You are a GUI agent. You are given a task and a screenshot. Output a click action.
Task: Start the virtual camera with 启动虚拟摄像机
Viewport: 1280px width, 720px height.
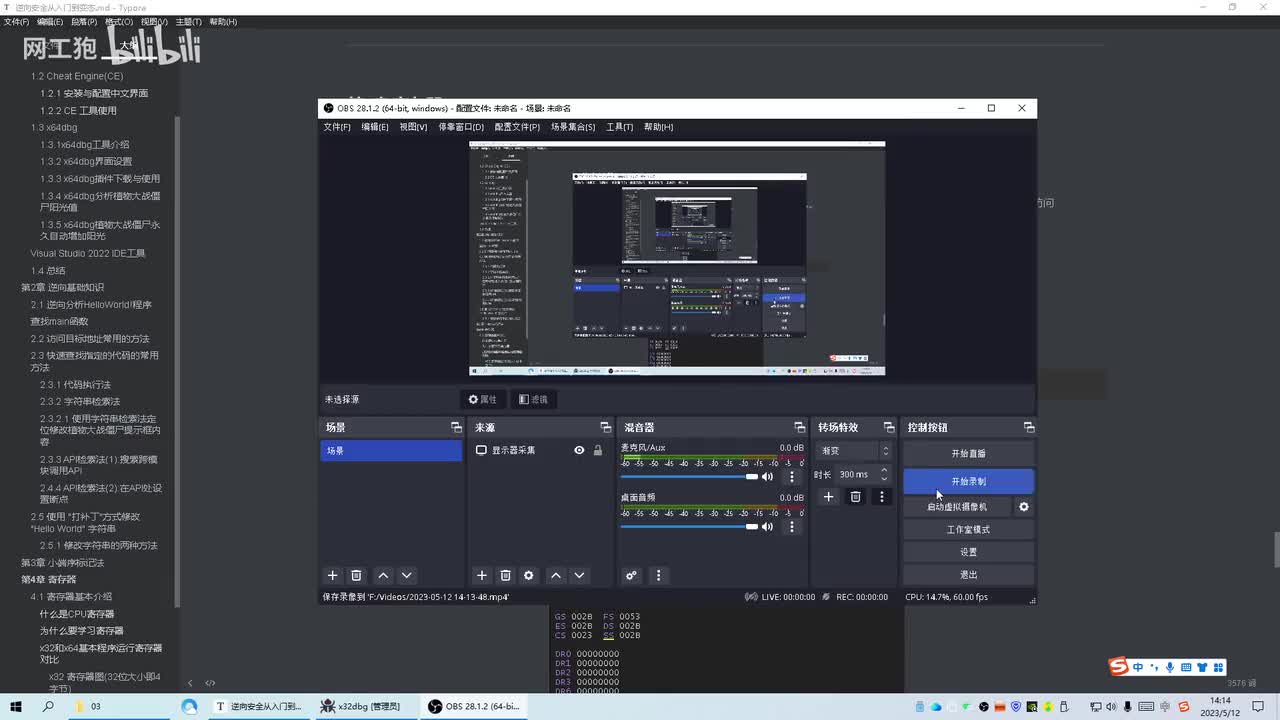[x=957, y=507]
